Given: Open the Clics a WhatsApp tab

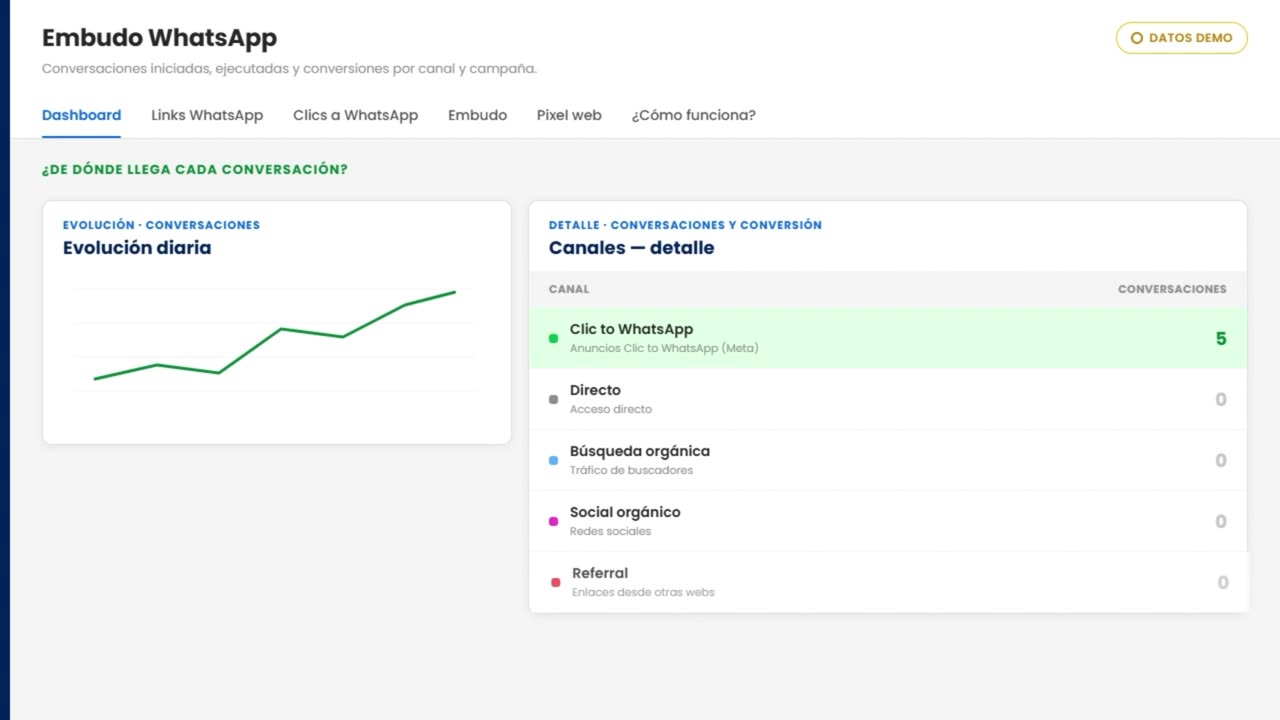Looking at the screenshot, I should [x=355, y=115].
